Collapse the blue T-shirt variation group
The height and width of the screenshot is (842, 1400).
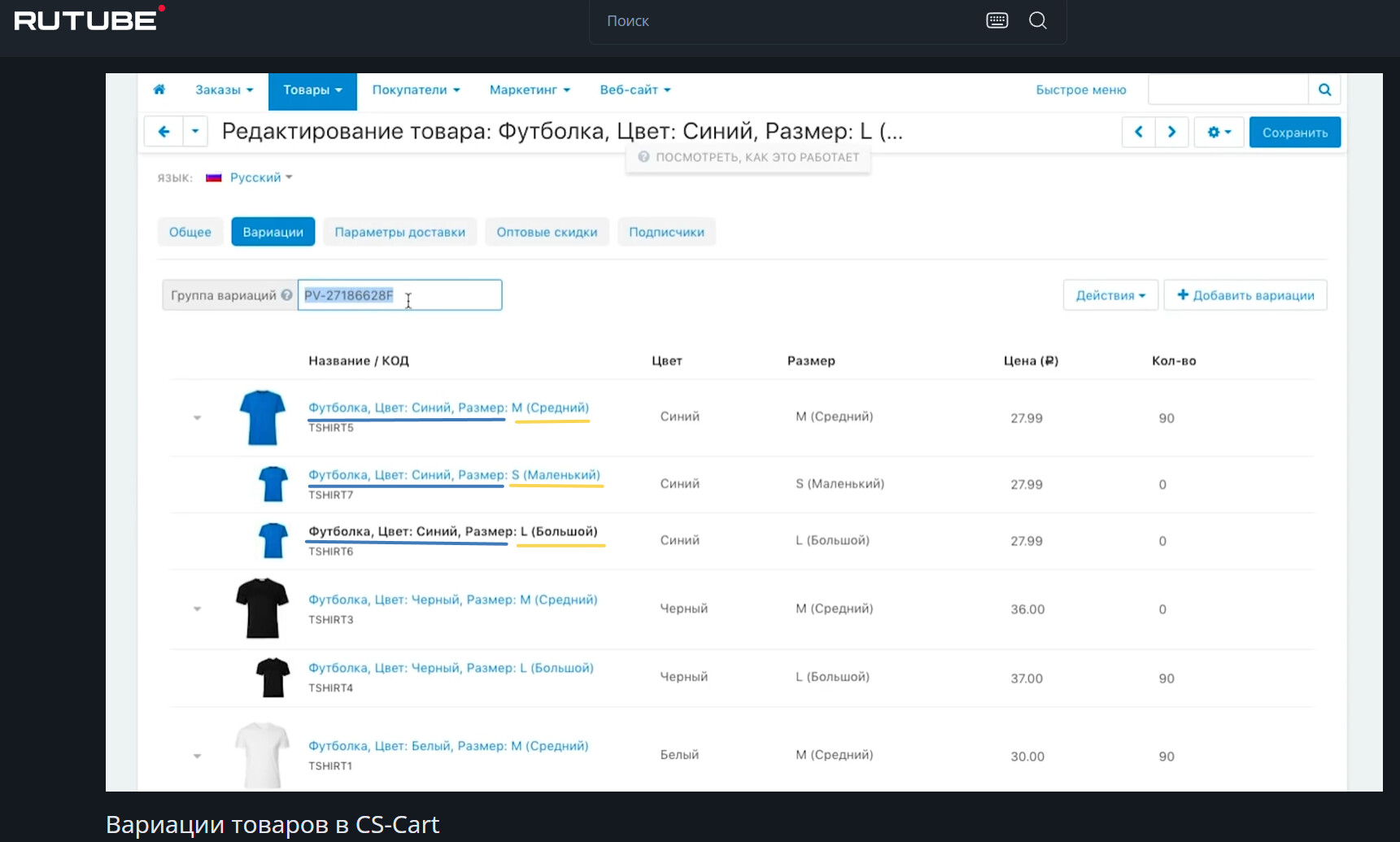click(x=197, y=418)
